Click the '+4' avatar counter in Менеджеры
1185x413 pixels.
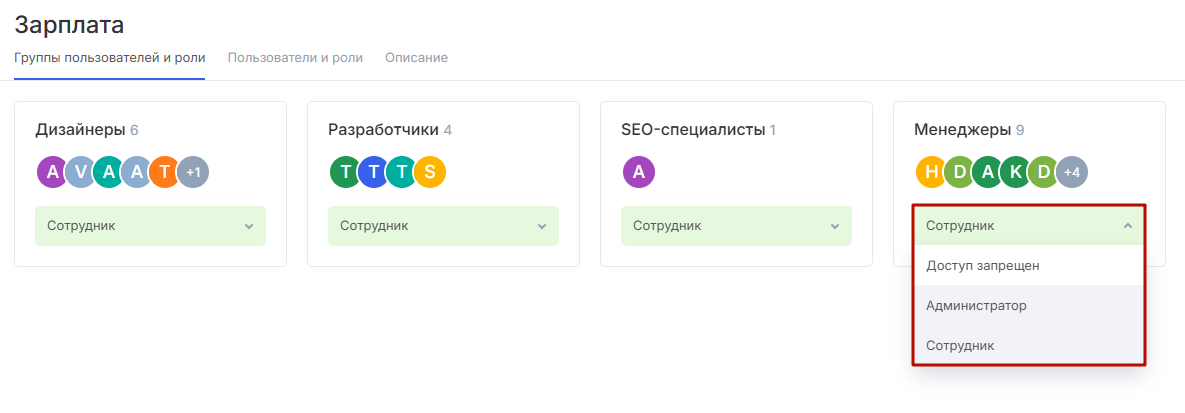pos(1071,172)
